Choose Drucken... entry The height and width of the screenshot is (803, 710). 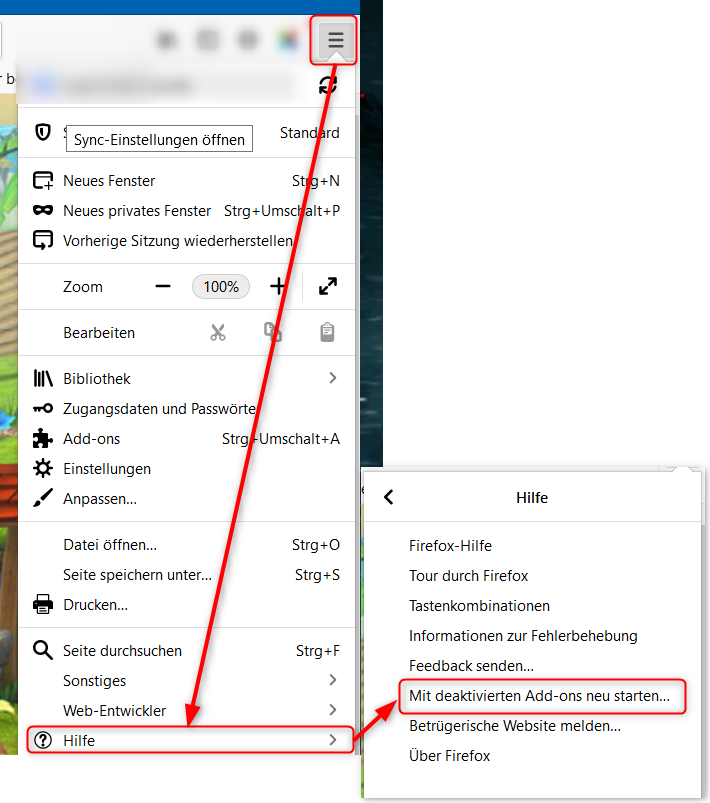click(186, 605)
